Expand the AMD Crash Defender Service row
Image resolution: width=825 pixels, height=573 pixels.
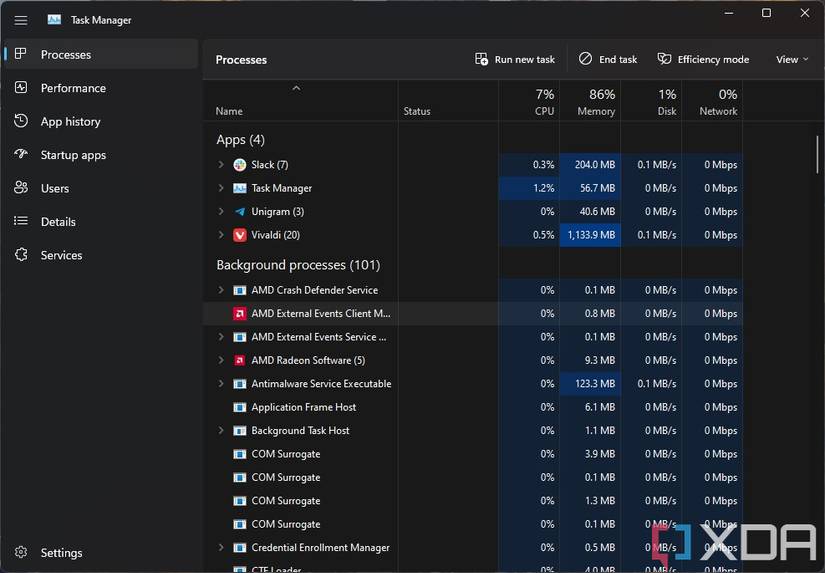220,290
